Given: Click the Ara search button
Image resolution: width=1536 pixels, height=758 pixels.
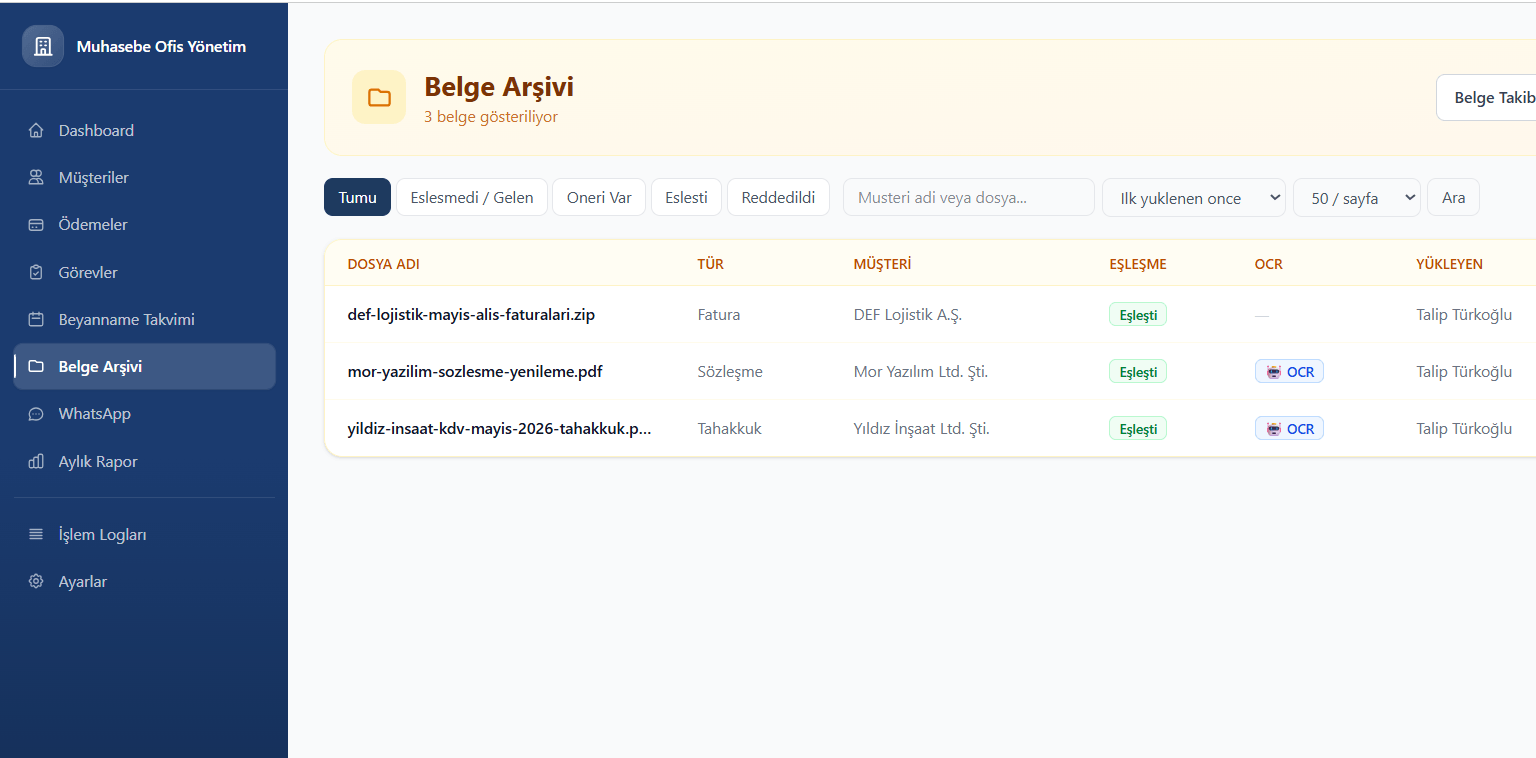Looking at the screenshot, I should coord(1453,197).
